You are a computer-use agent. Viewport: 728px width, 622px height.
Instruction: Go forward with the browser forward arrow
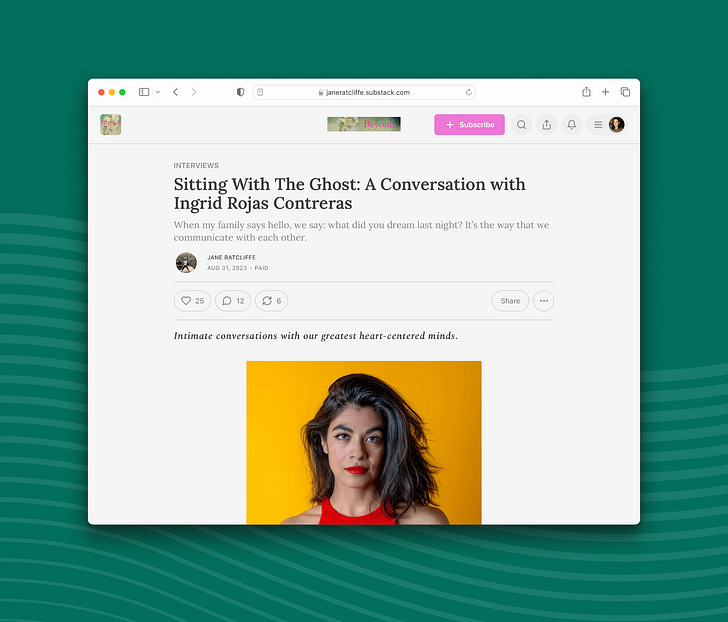(x=194, y=92)
